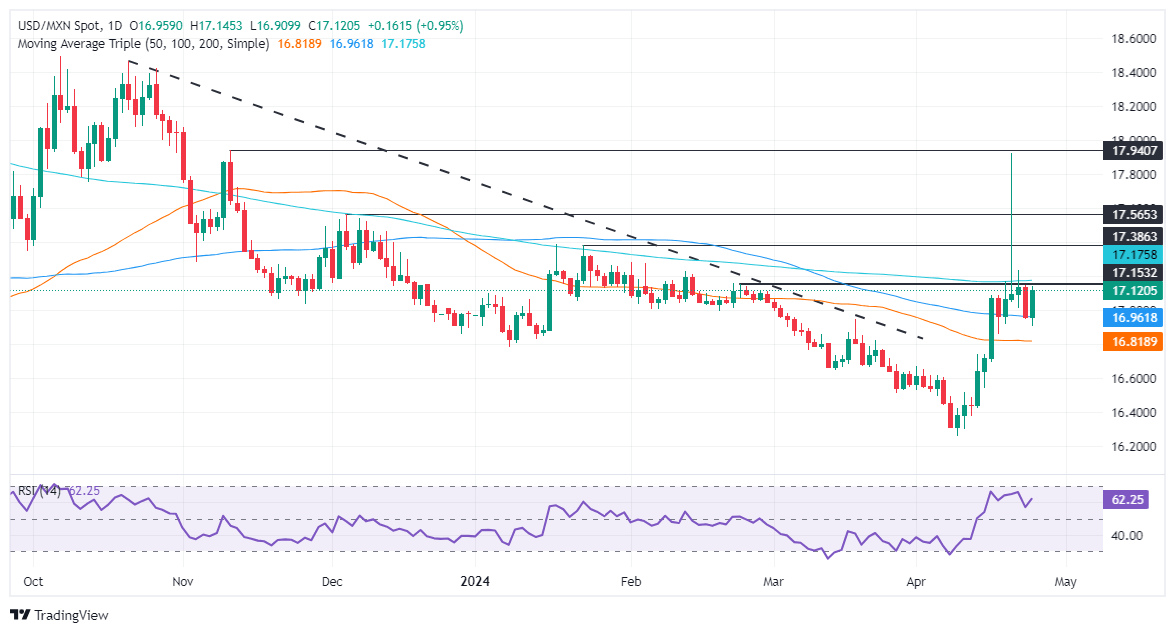1175x633 pixels.
Task: Click the 2024 label on time axis
Action: click(x=475, y=581)
